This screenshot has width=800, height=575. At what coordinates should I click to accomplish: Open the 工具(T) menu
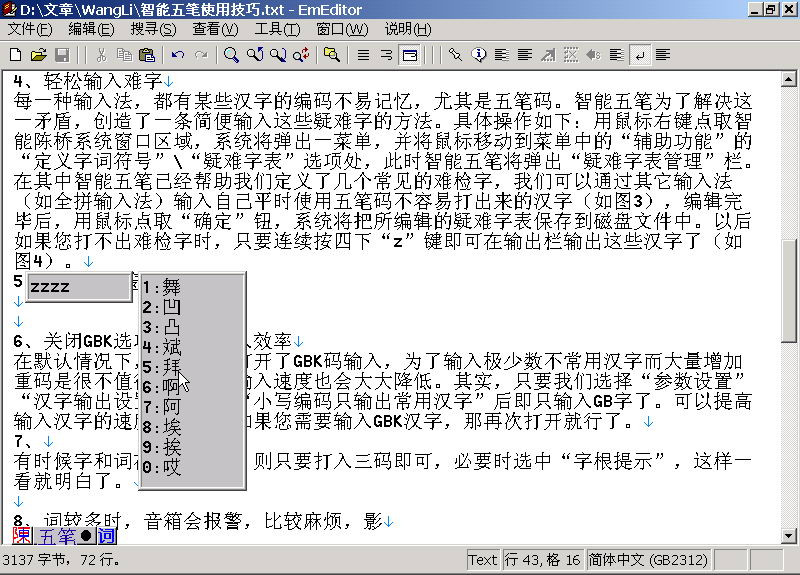coord(277,29)
